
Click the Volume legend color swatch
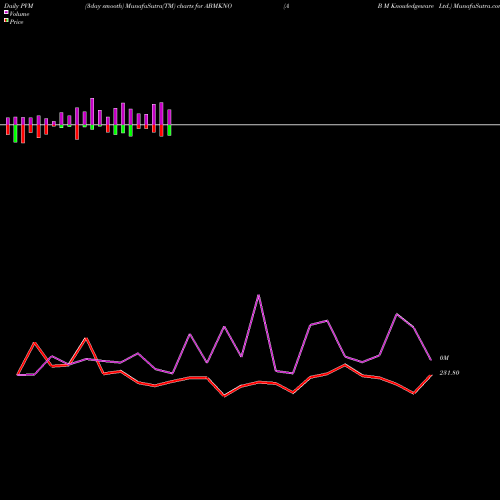(6, 12)
